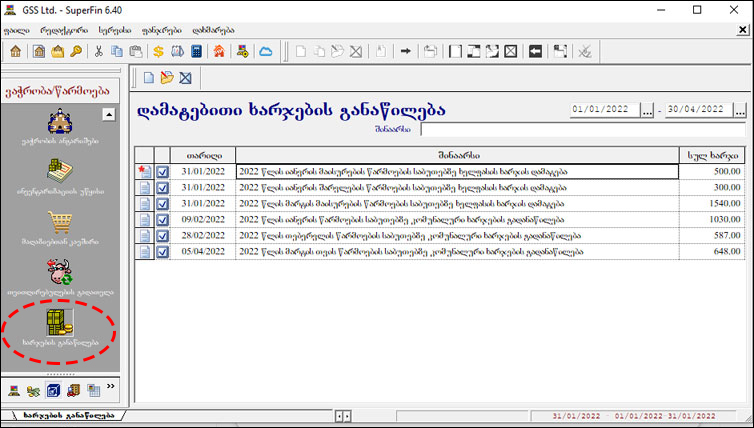
Task: Click the open yellow envelope icon in the toolbar
Action: [58, 51]
